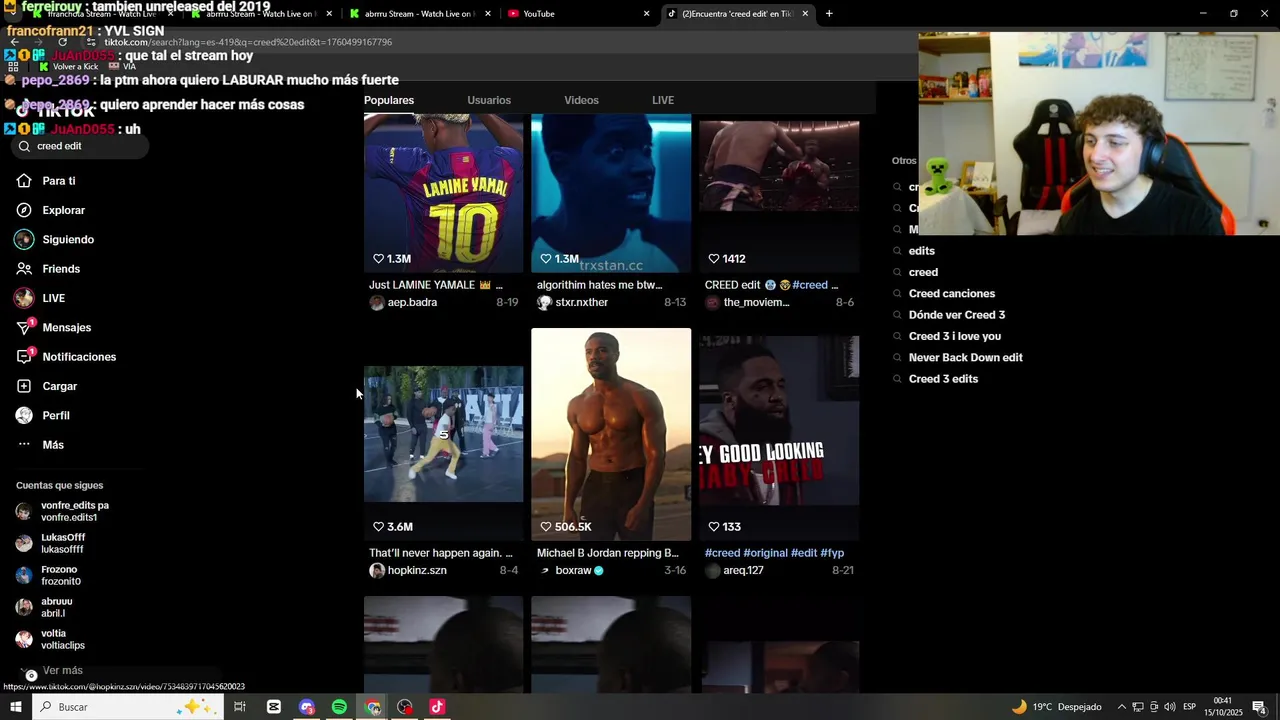This screenshot has width=1280, height=720.
Task: Click search icon next to Never Back Down edit
Action: coord(898,358)
